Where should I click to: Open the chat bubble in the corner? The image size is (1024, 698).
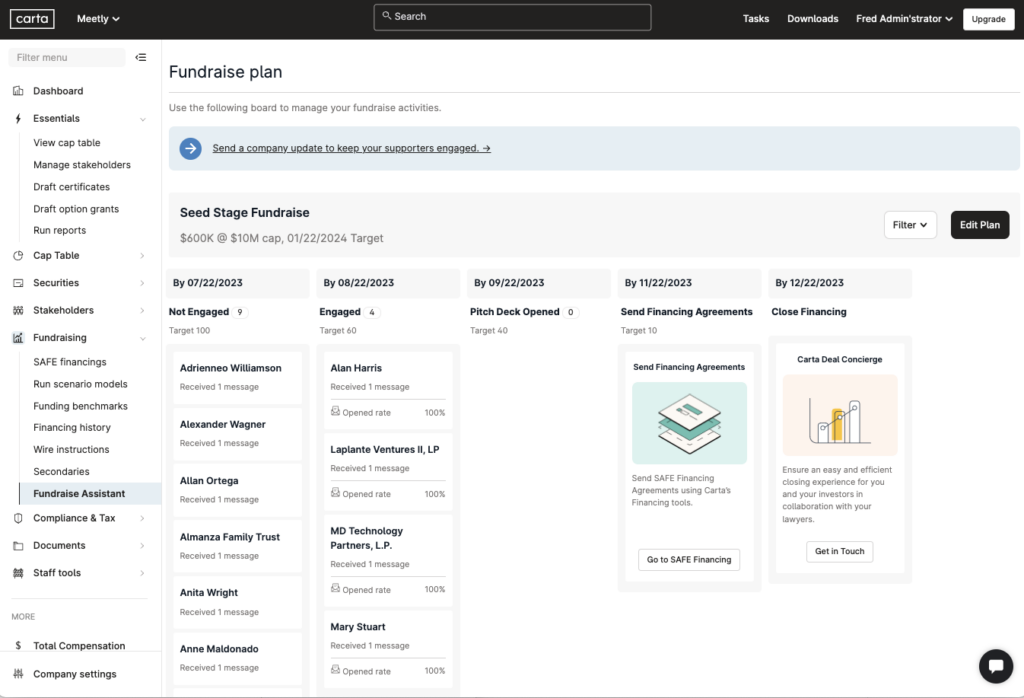(995, 666)
